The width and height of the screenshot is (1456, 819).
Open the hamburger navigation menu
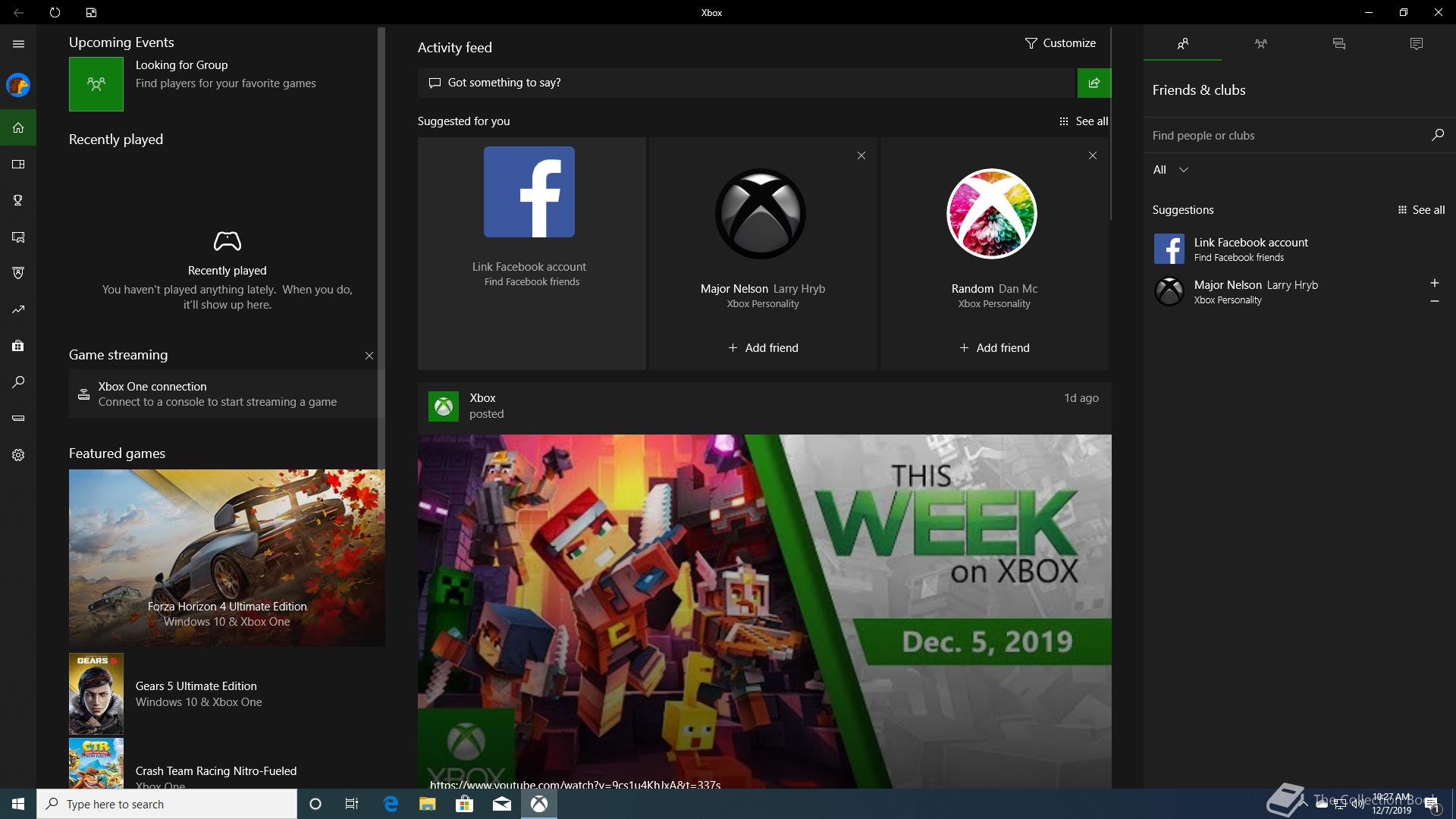pos(18,44)
